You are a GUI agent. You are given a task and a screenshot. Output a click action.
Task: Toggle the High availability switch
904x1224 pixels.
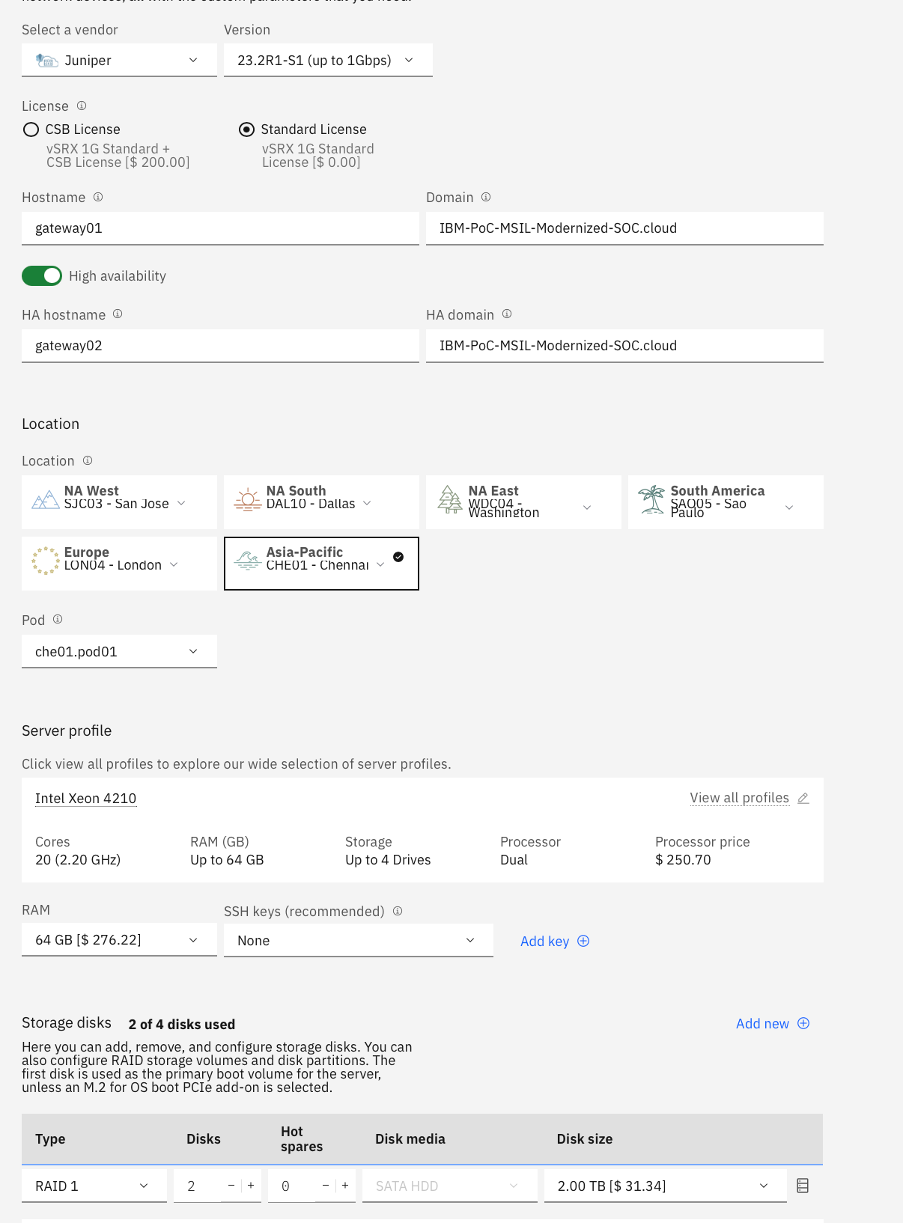click(42, 276)
